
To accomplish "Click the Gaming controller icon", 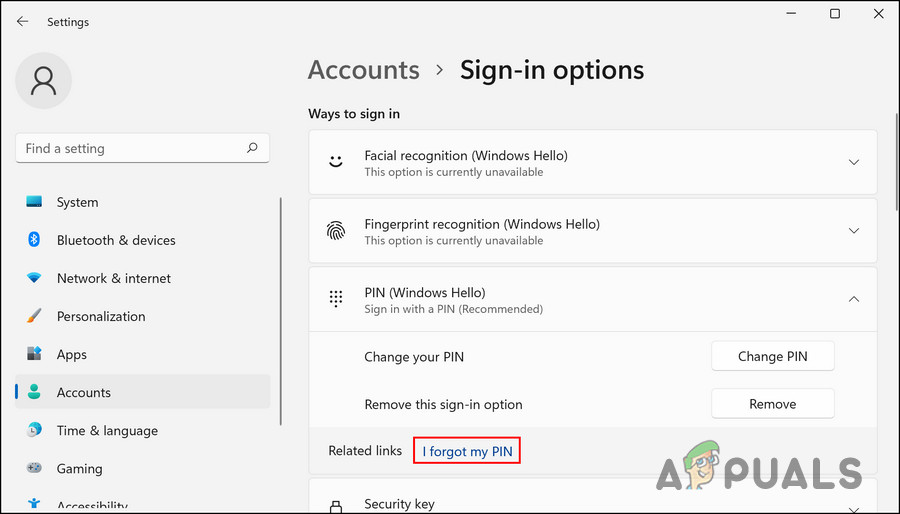I will [x=34, y=468].
